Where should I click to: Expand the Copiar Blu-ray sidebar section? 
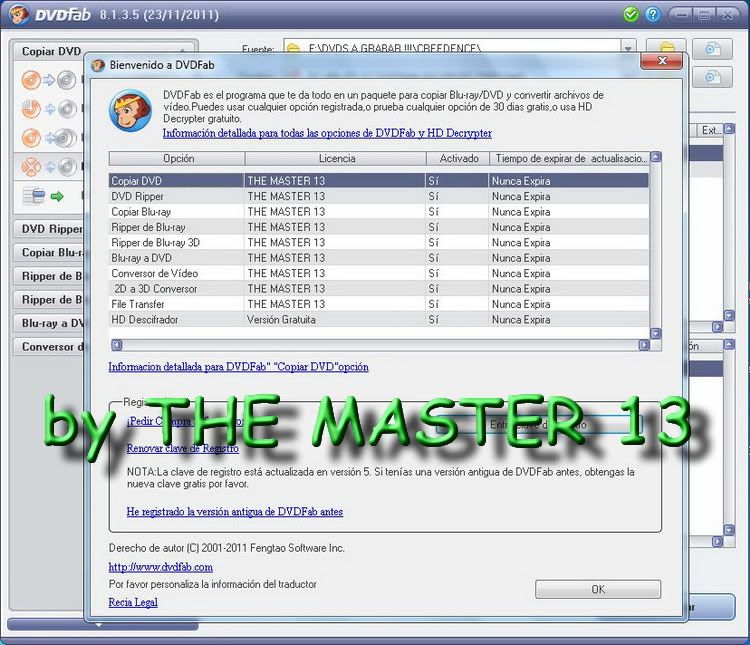[x=49, y=252]
